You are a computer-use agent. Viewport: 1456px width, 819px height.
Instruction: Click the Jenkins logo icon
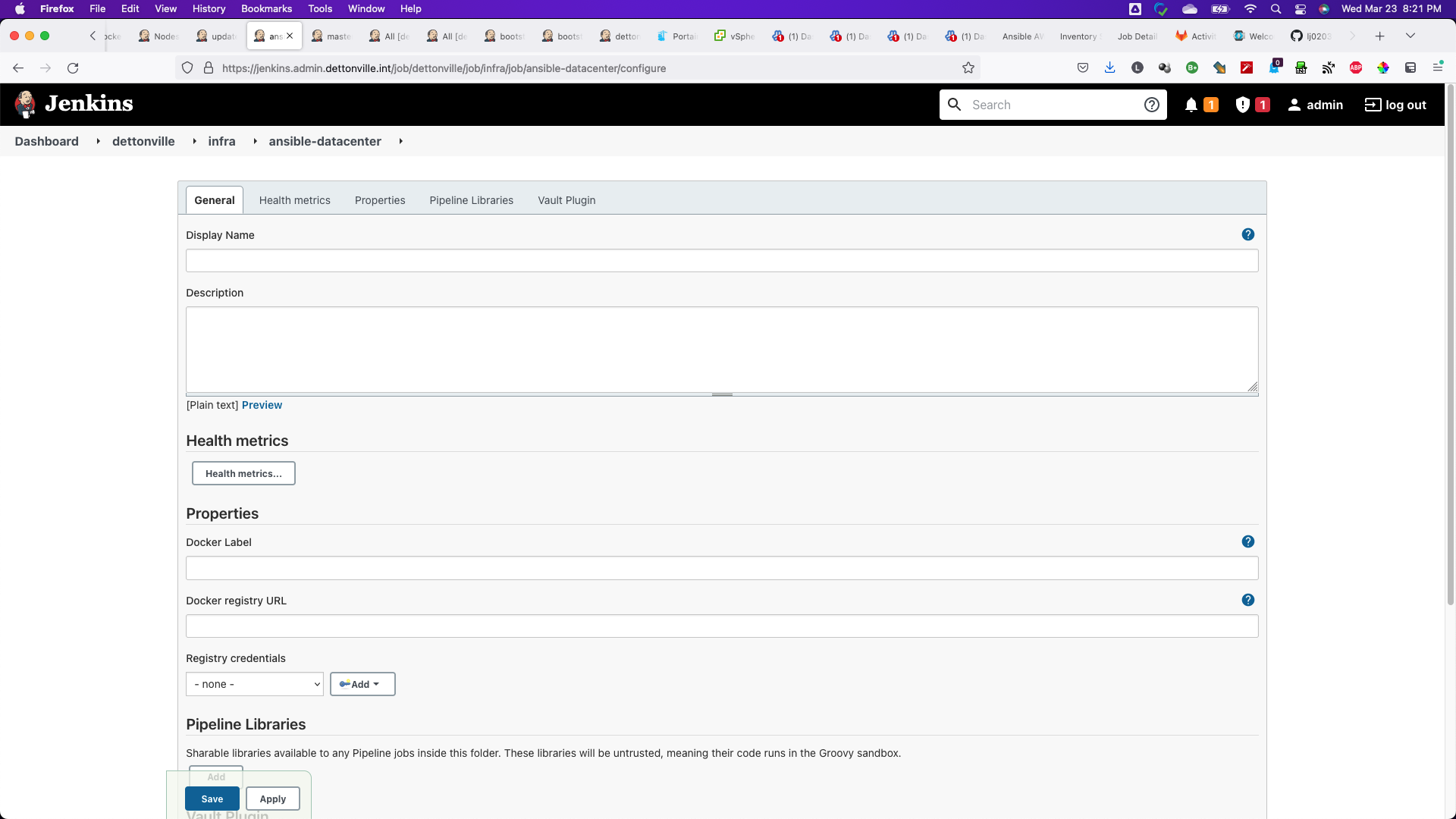25,105
